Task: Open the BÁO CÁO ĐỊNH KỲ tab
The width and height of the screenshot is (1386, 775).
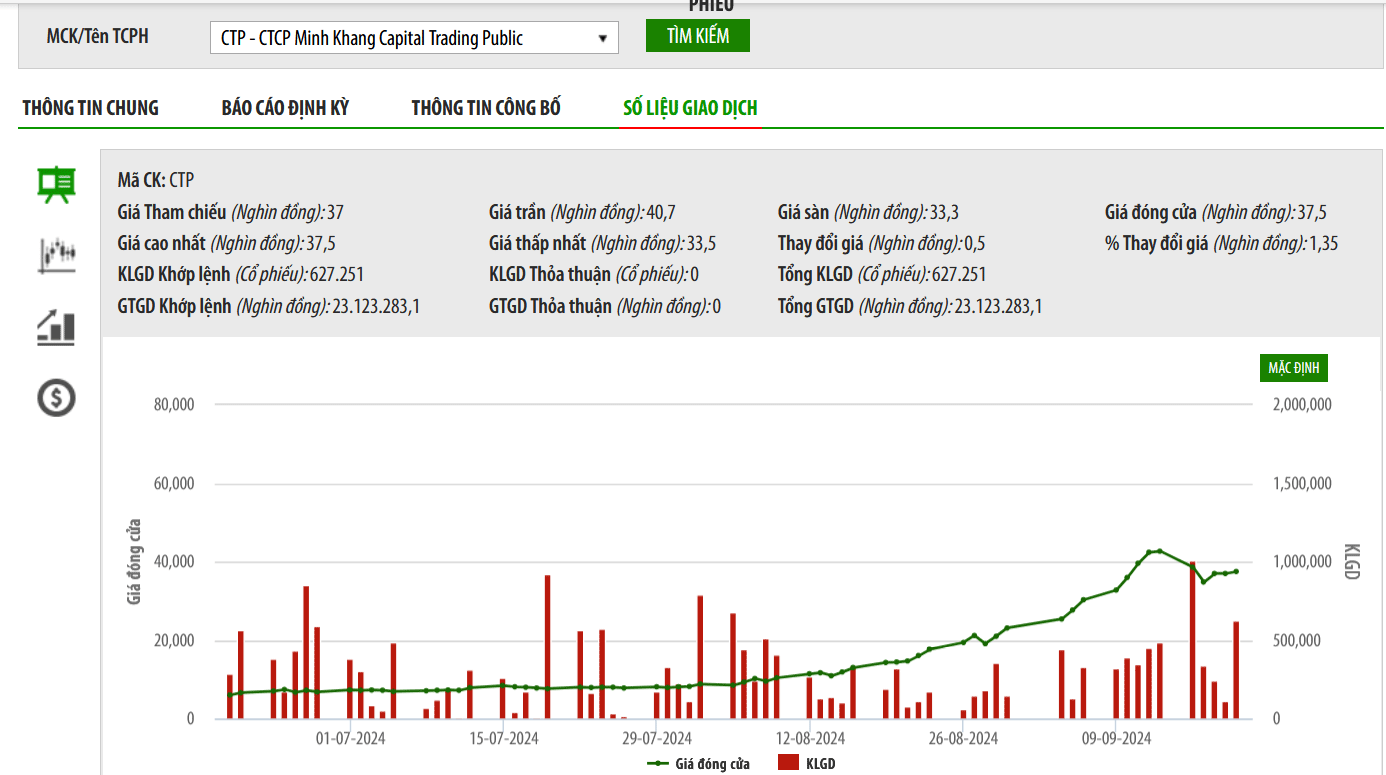Action: (x=285, y=108)
